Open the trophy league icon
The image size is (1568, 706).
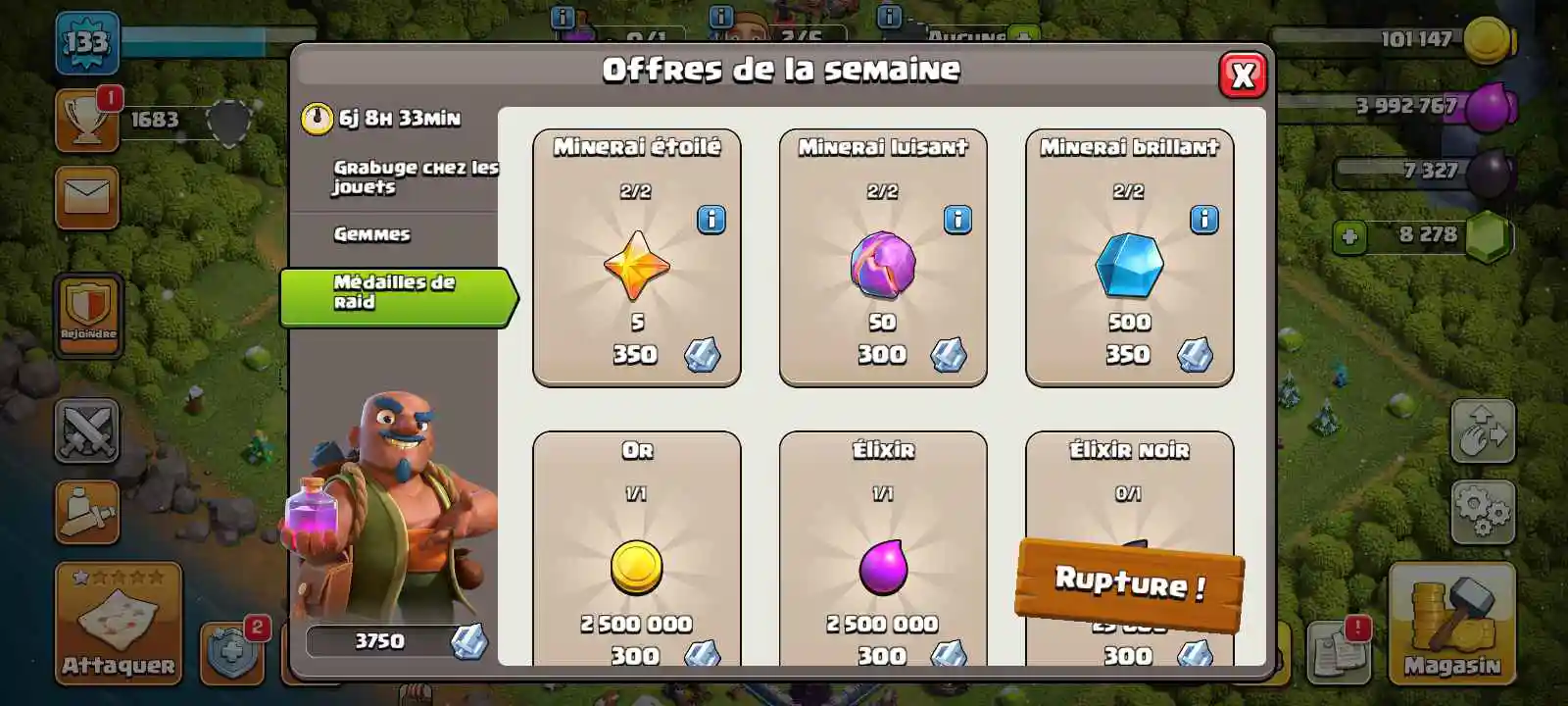[x=87, y=120]
